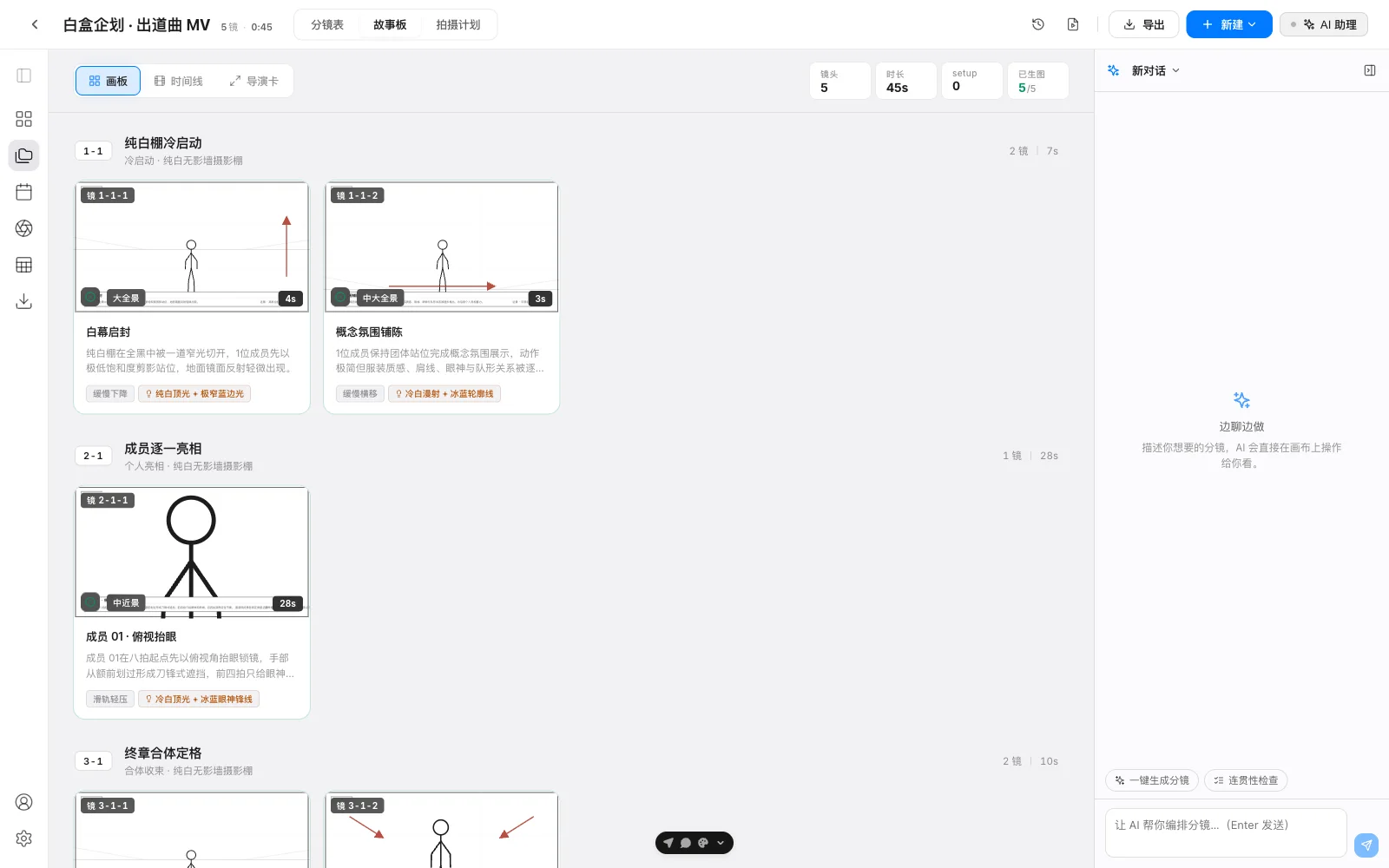1389x868 pixels.
Task: Open the settings gear sidebar icon
Action: coord(24,838)
